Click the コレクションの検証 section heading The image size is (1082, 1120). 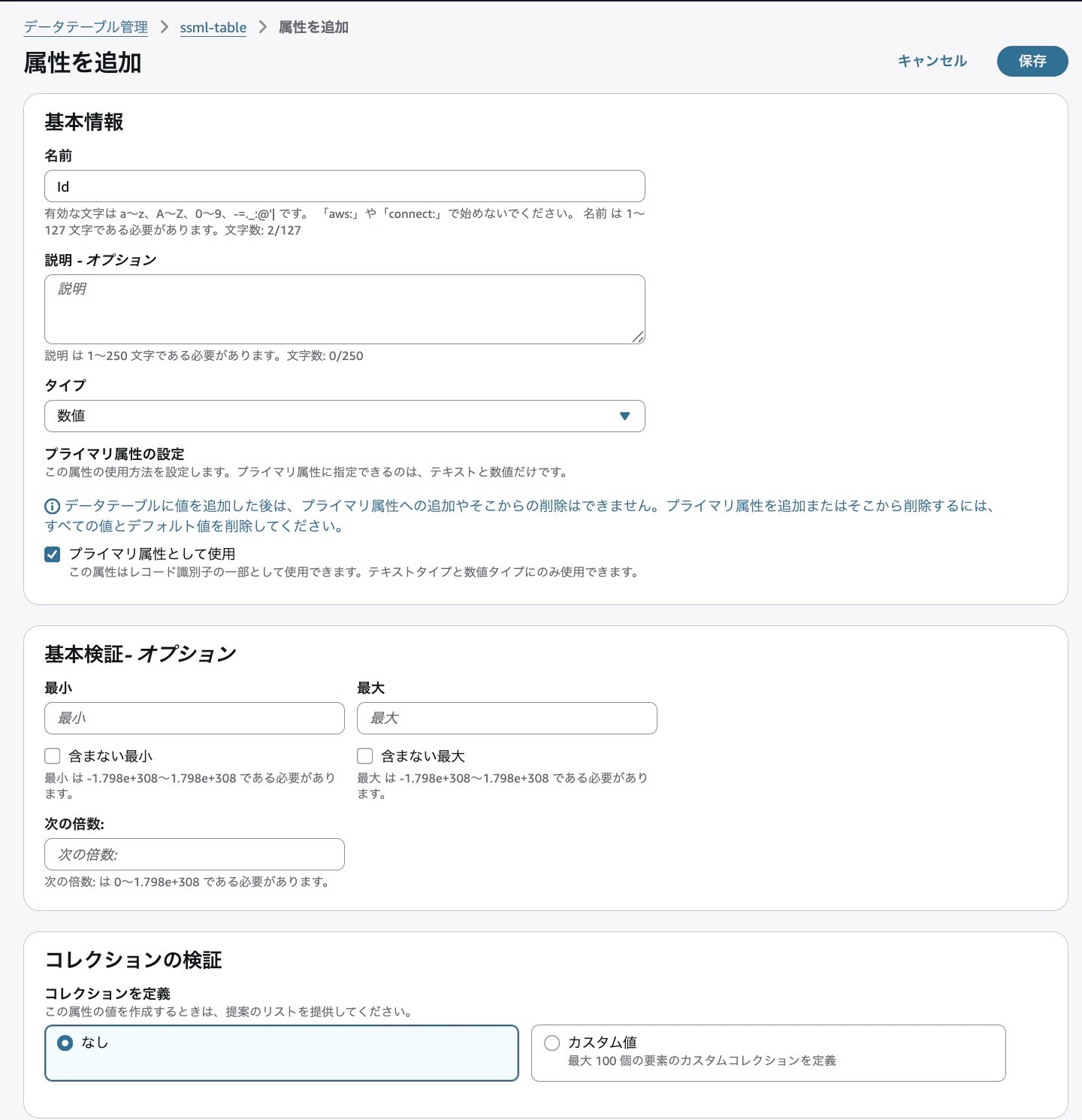(134, 960)
